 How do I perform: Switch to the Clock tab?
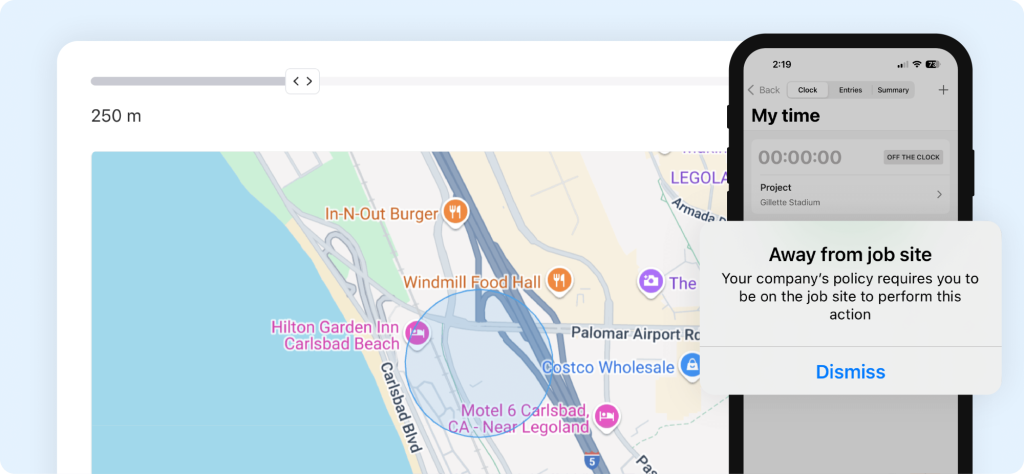click(x=807, y=90)
